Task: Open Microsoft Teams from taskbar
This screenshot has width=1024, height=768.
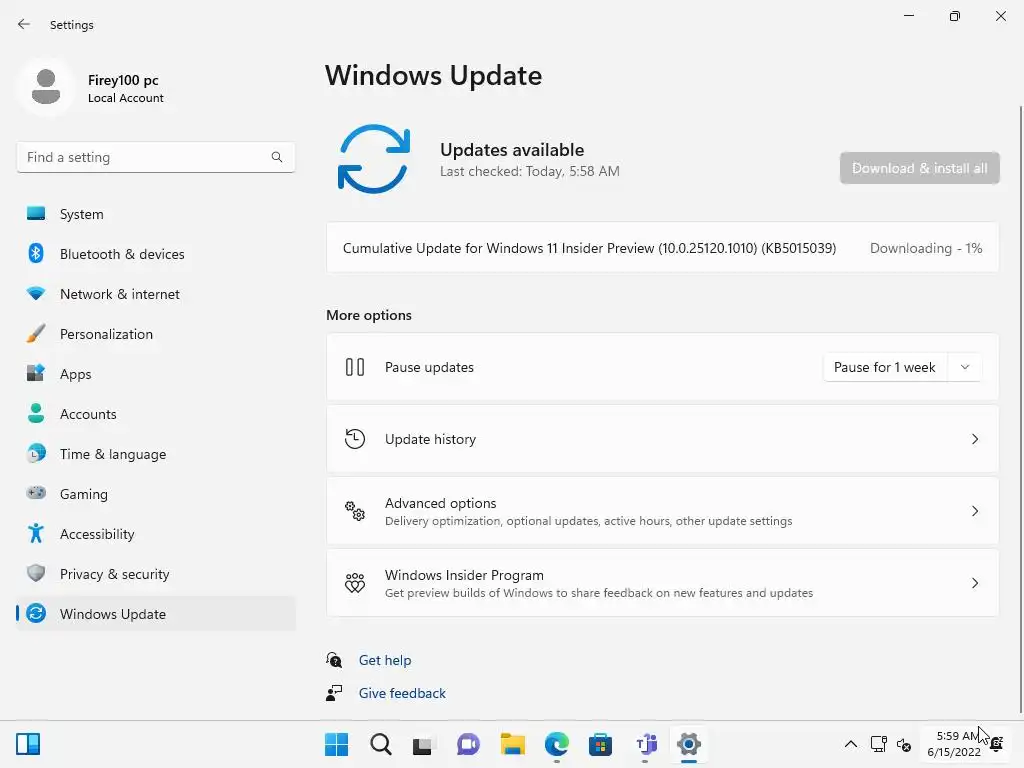Action: click(x=645, y=744)
